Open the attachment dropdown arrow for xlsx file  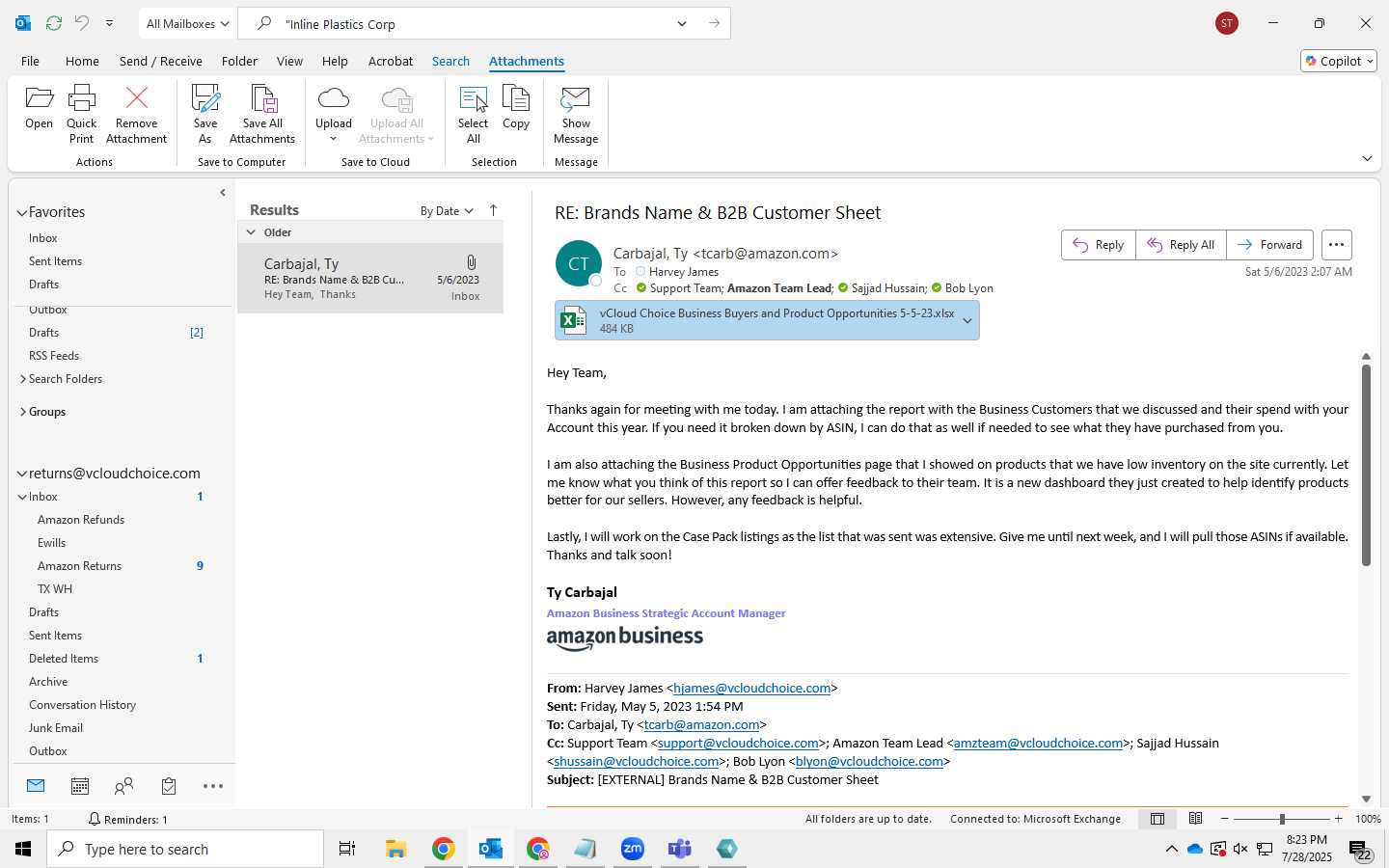(x=967, y=321)
